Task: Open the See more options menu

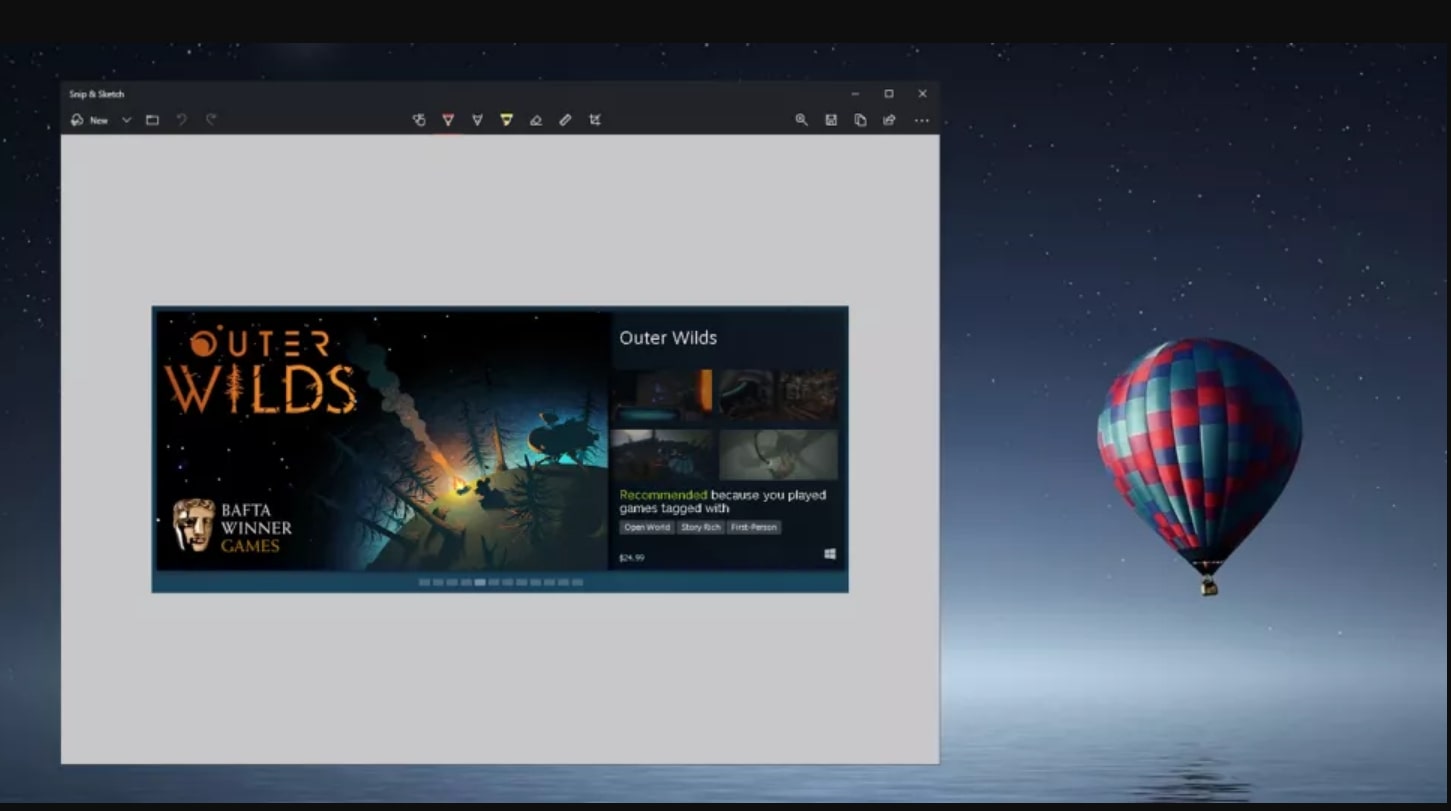Action: 921,120
